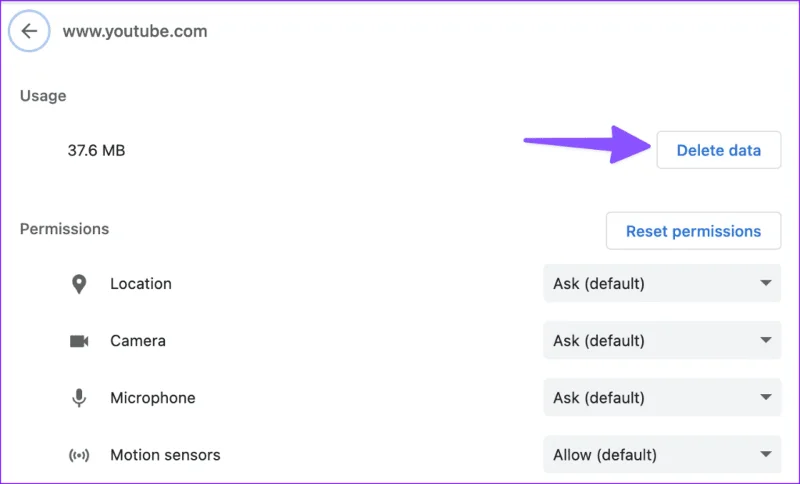Select the Location permission label

(141, 284)
